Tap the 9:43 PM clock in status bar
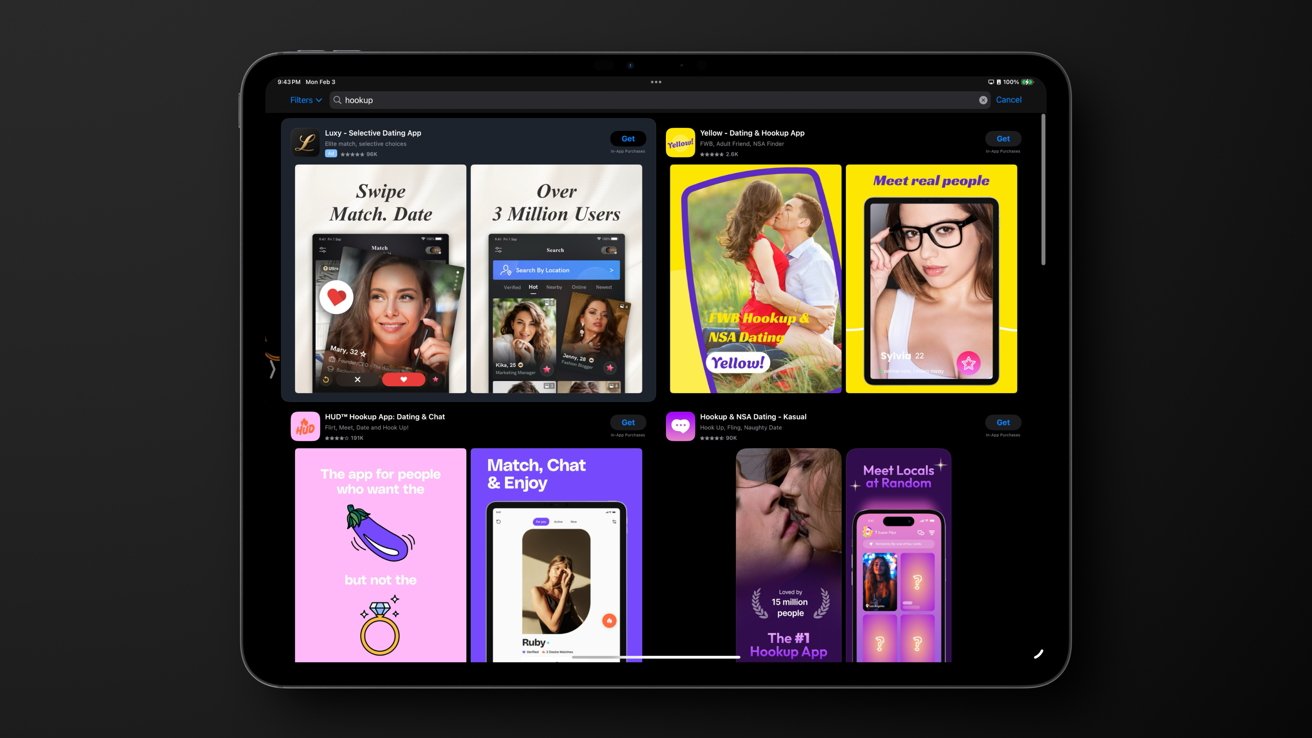1312x738 pixels. pyautogui.click(x=289, y=82)
